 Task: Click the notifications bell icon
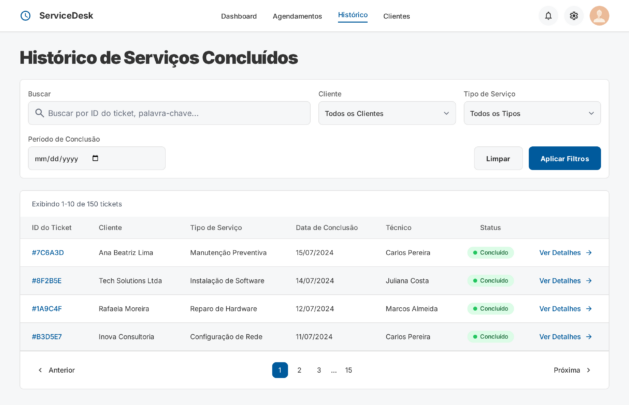tap(548, 16)
